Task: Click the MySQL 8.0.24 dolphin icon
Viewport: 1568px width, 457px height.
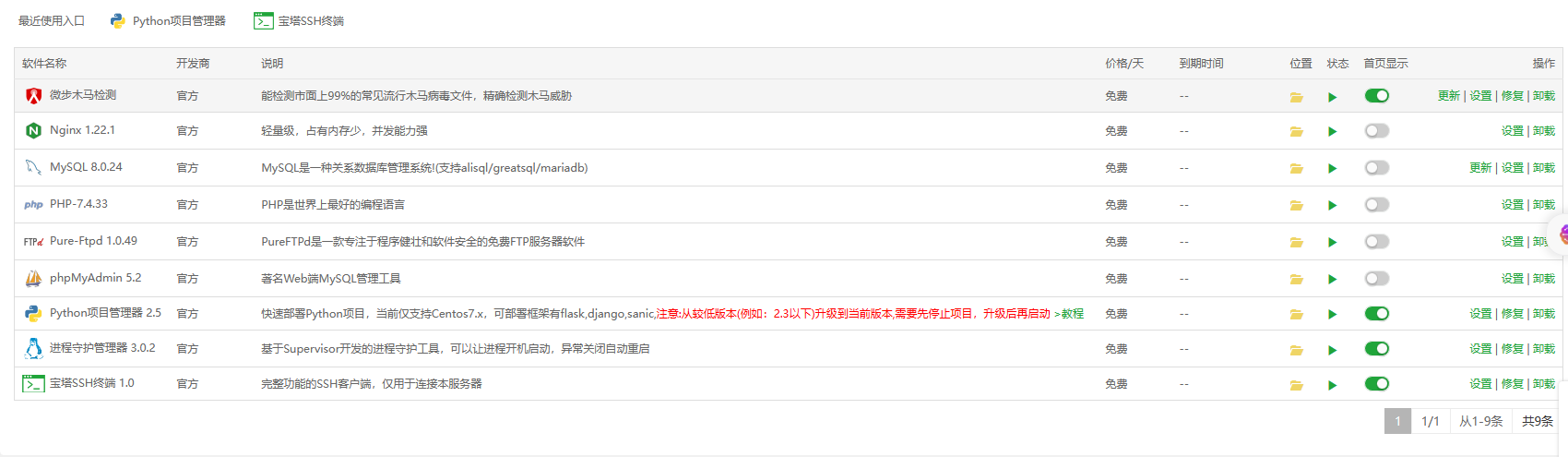Action: coord(33,167)
